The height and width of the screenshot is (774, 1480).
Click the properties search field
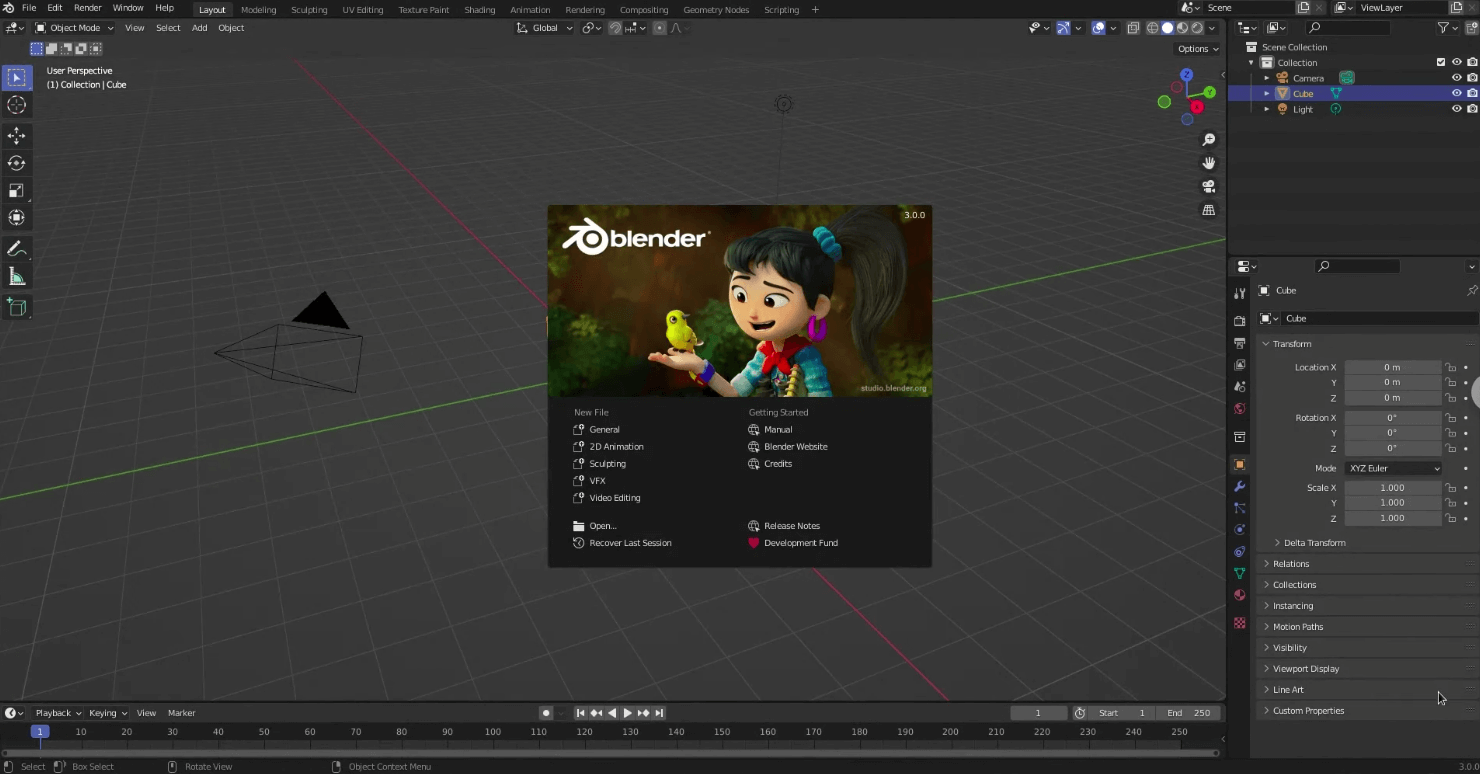tap(1358, 266)
